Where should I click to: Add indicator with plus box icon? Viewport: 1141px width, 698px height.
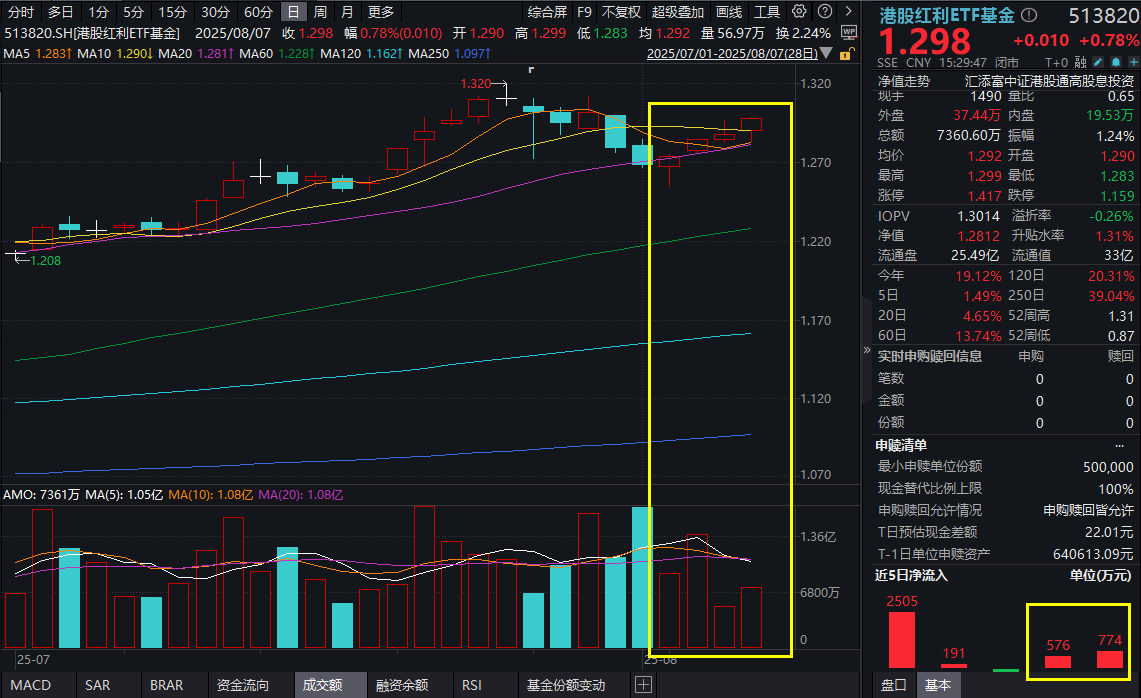pos(643,685)
